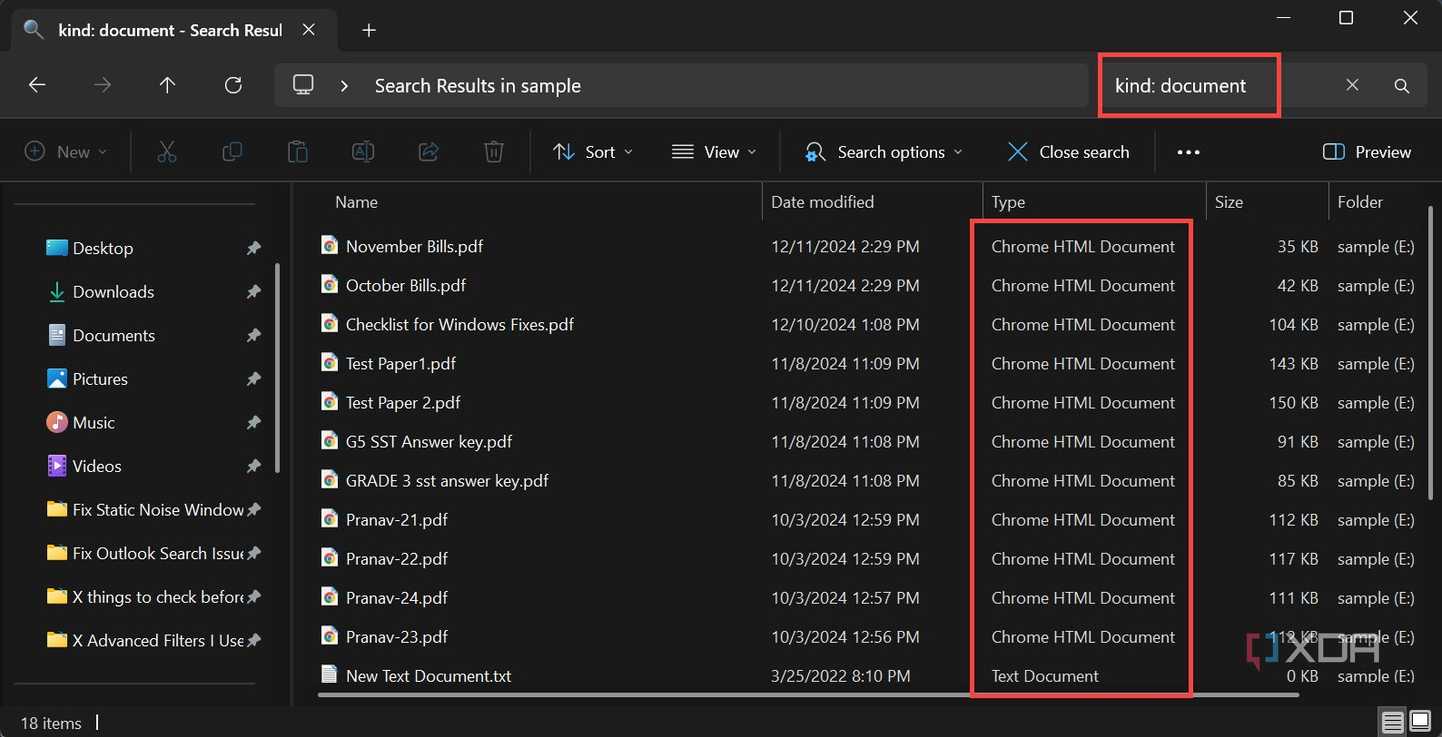Close the 'kind: document' tab
Viewport: 1442px width, 737px height.
pos(309,30)
